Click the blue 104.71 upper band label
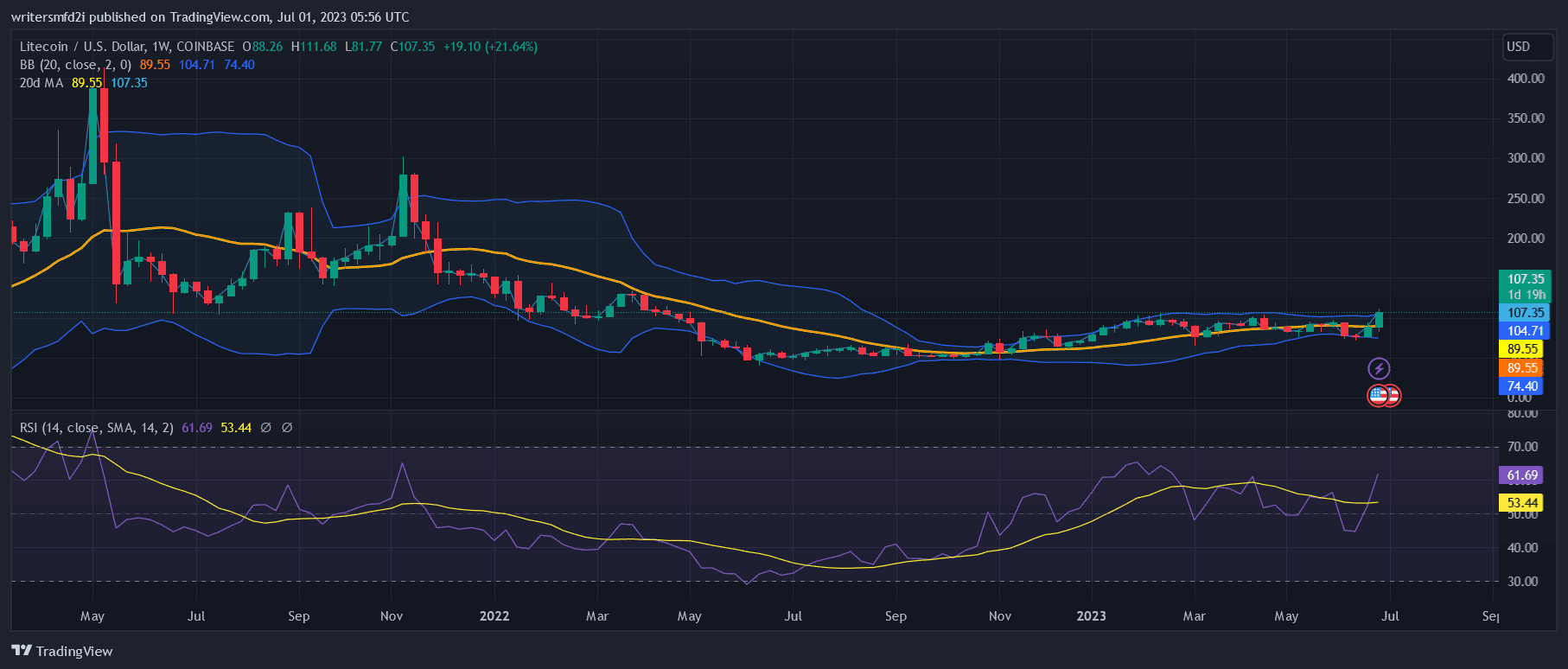The image size is (1568, 669). coord(1525,331)
